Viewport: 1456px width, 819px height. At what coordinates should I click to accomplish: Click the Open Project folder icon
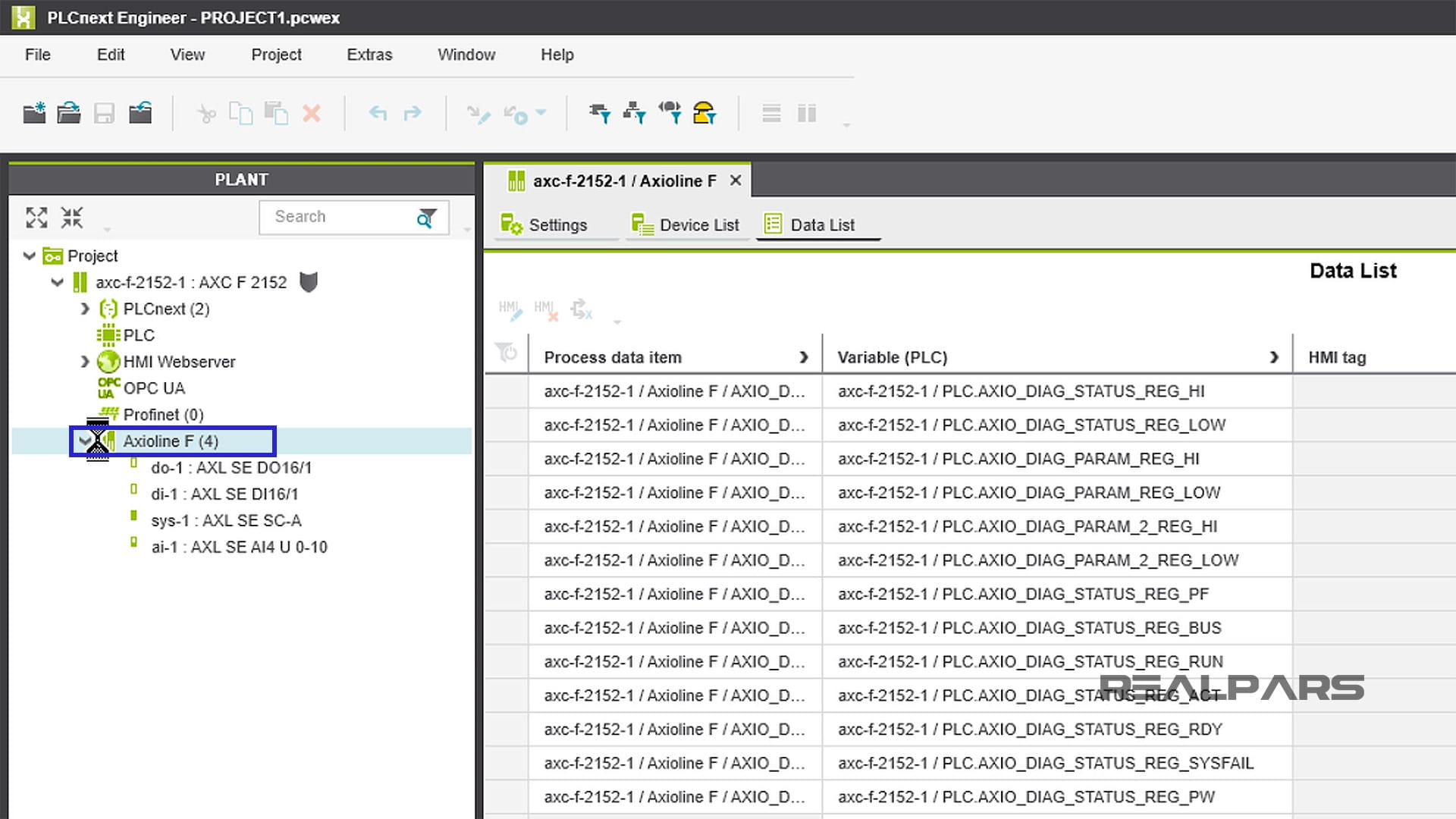(69, 113)
